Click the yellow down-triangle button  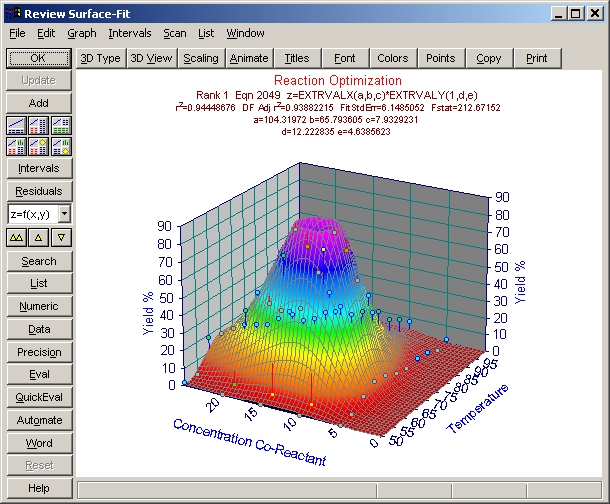(x=61, y=237)
